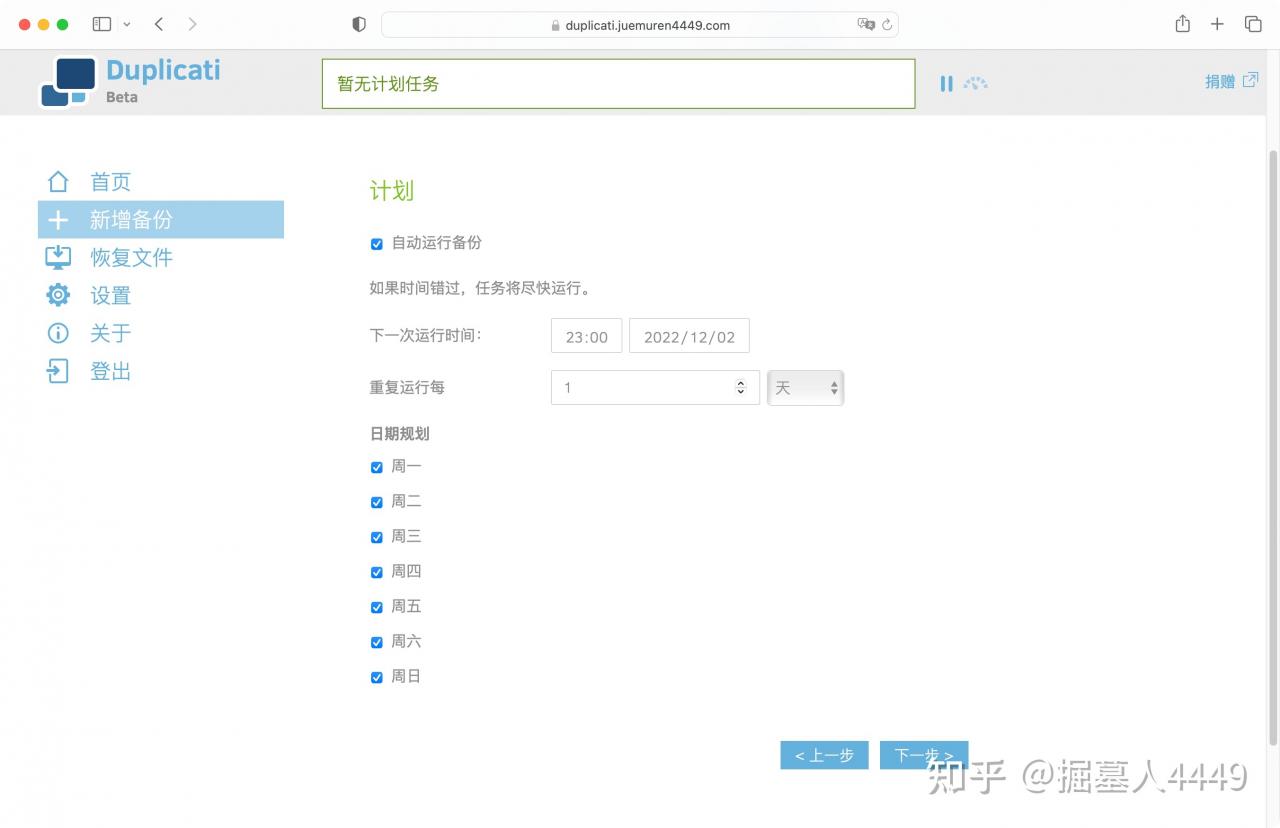Open 关于 page
The image size is (1280, 828).
(111, 333)
